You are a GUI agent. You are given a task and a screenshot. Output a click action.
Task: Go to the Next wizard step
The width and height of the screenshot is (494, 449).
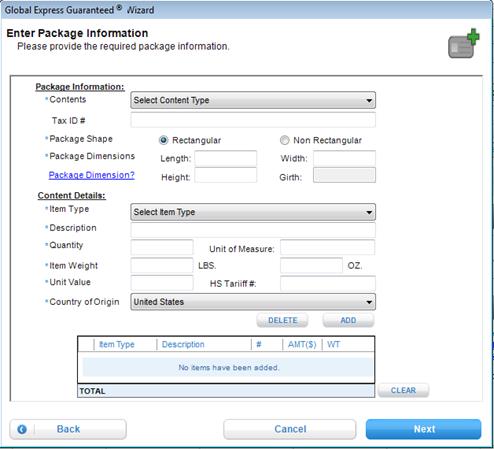(x=424, y=429)
